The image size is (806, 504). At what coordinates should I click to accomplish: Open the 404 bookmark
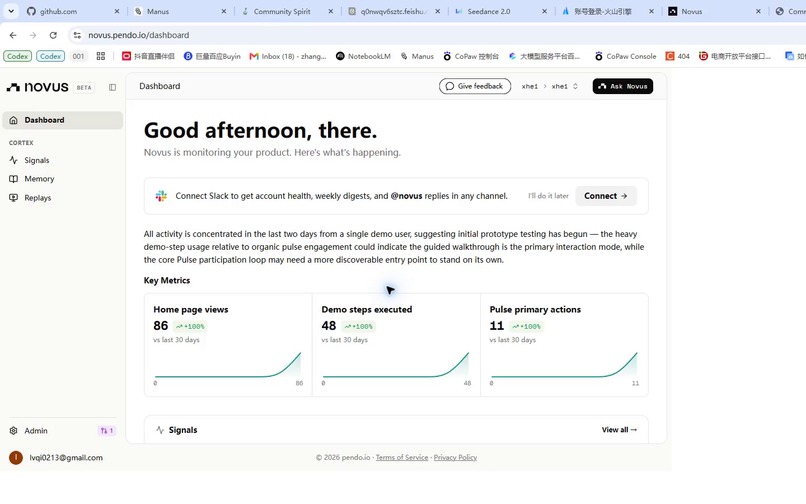pyautogui.click(x=677, y=56)
